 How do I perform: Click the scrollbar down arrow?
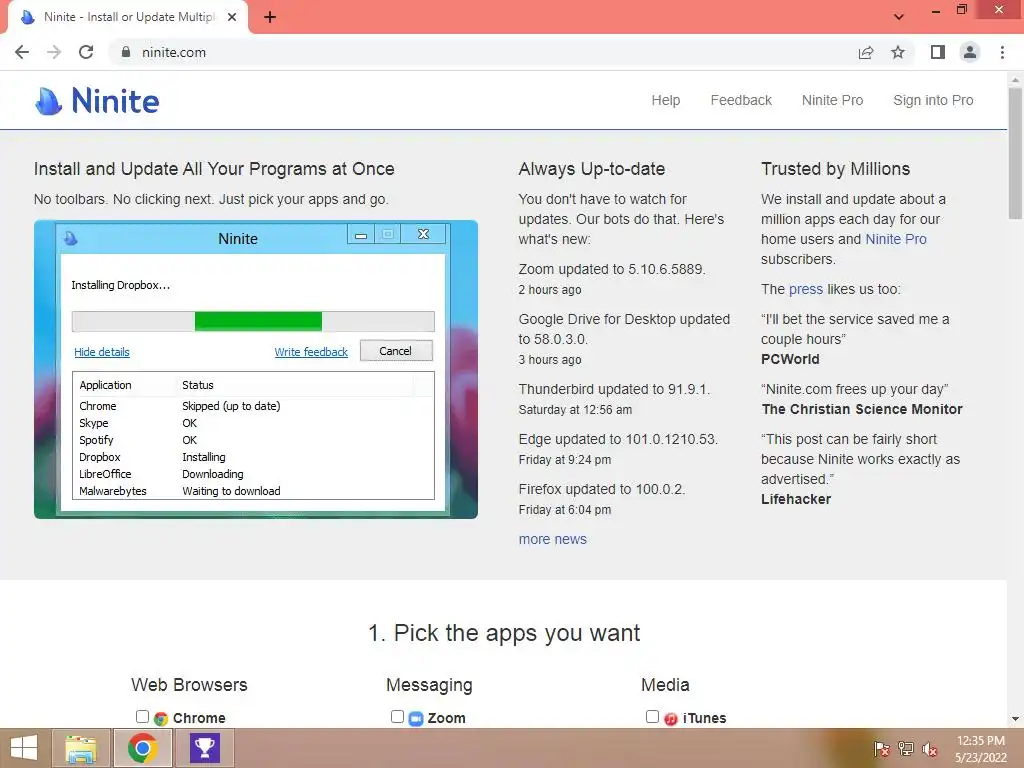[x=1015, y=718]
